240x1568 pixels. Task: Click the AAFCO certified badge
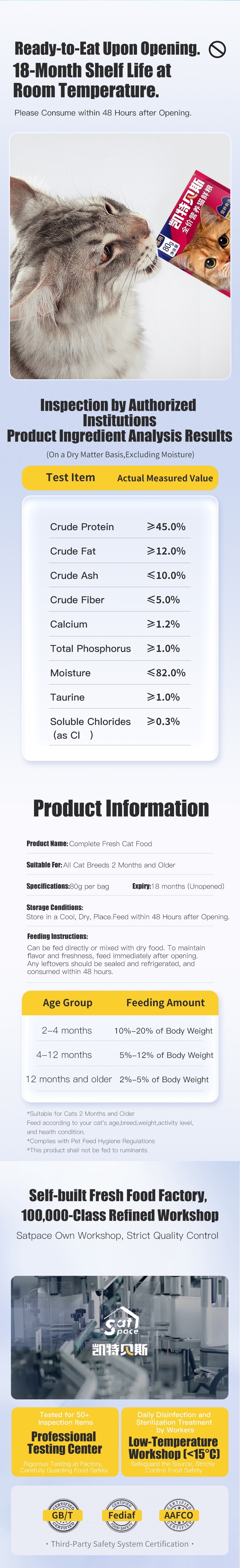[179, 1515]
